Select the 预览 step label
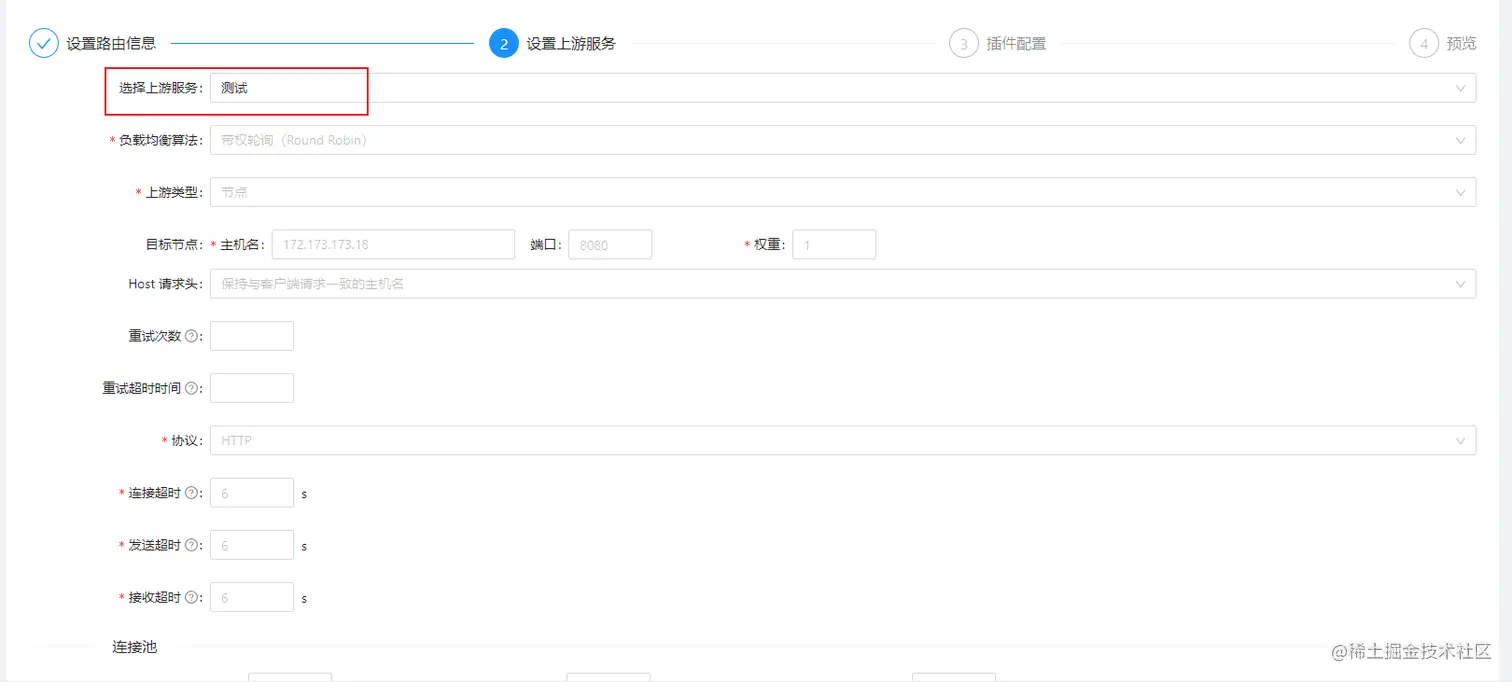This screenshot has height=682, width=1512. coord(1461,44)
